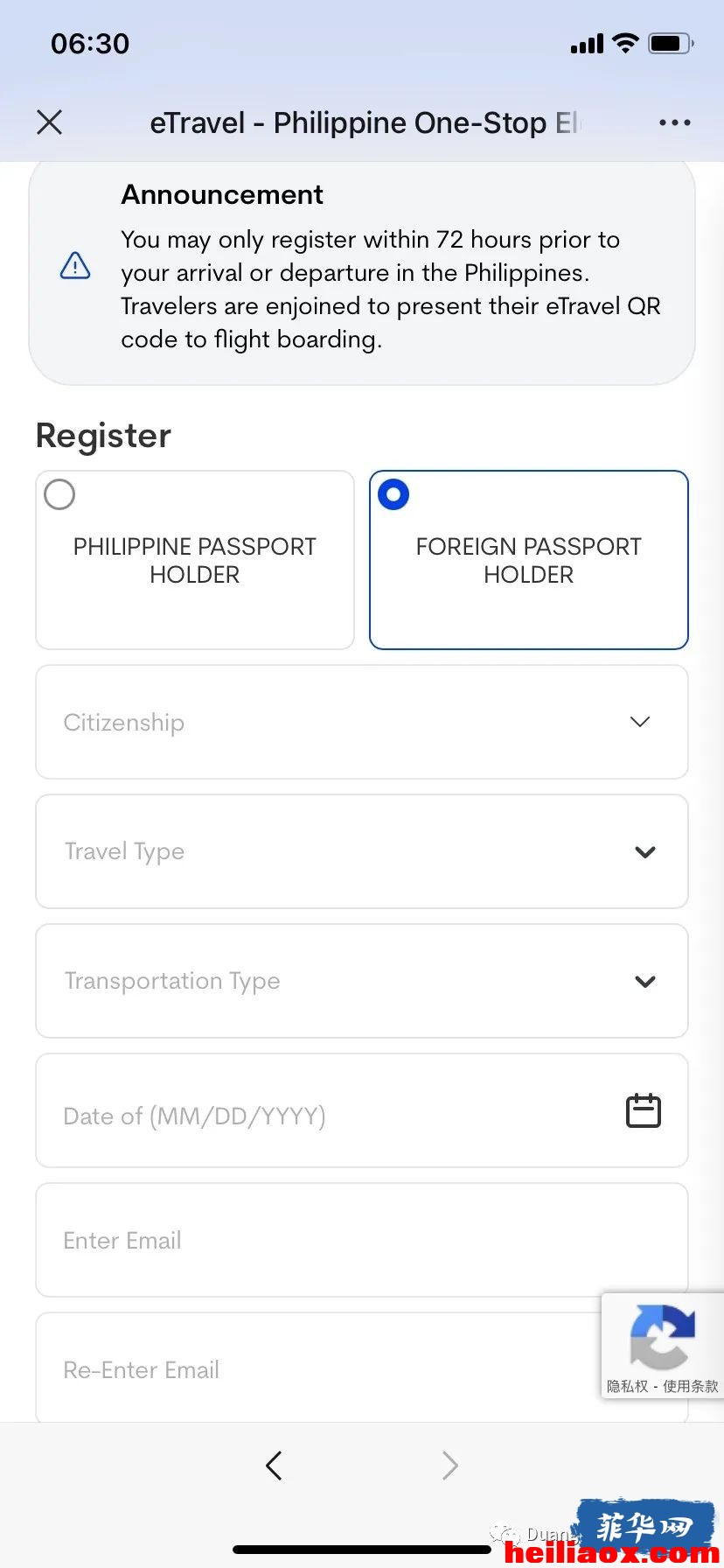The image size is (724, 1568).
Task: Tap the reCAPTCHA badge icon
Action: click(x=662, y=1336)
